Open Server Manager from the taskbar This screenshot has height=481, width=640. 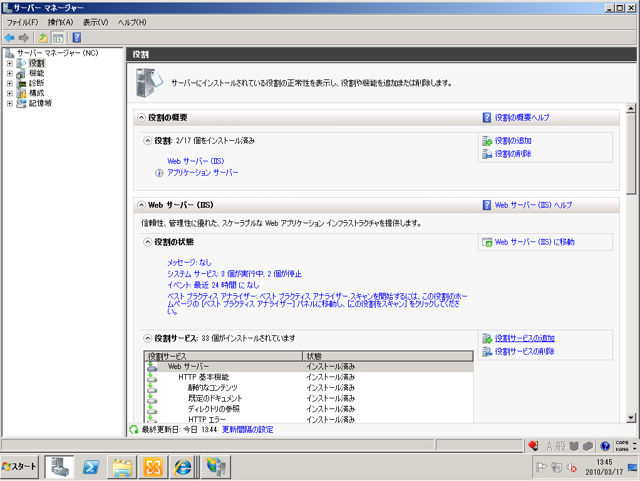[59, 467]
